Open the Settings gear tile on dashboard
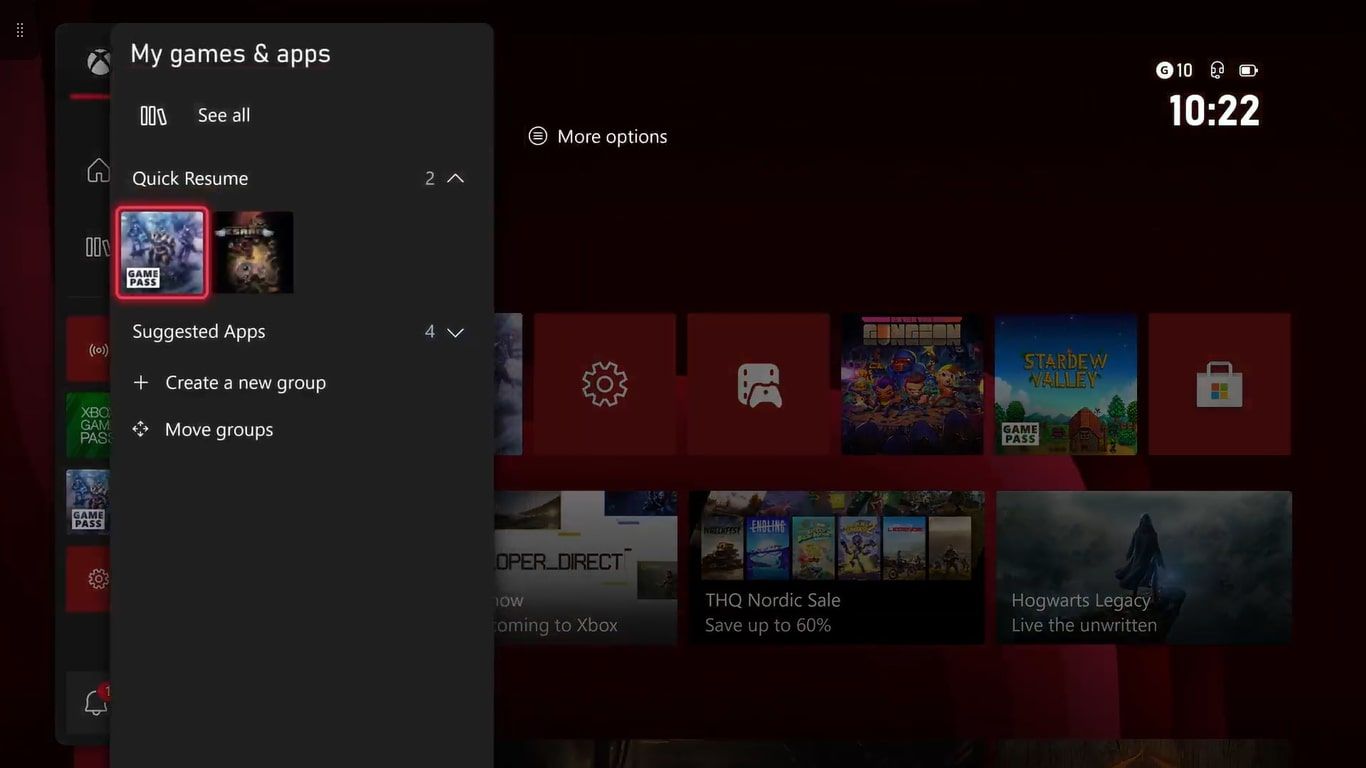 point(604,384)
